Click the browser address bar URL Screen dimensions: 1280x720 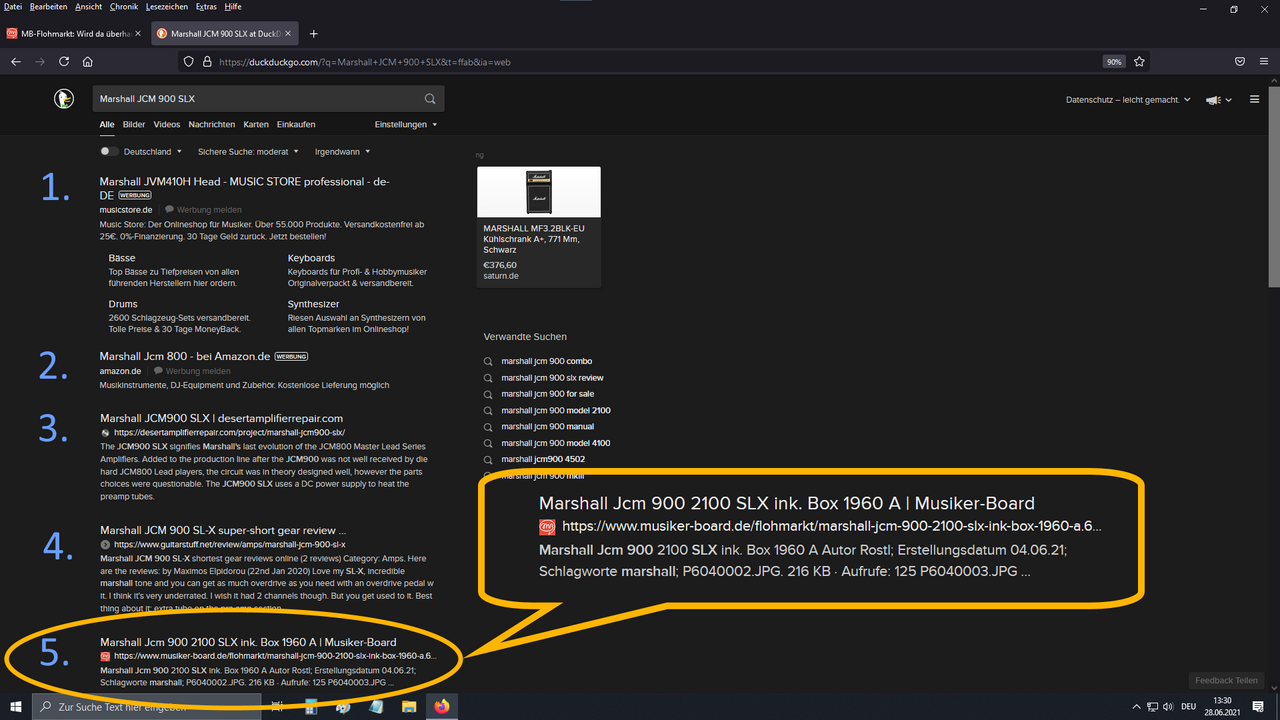pyautogui.click(x=365, y=62)
